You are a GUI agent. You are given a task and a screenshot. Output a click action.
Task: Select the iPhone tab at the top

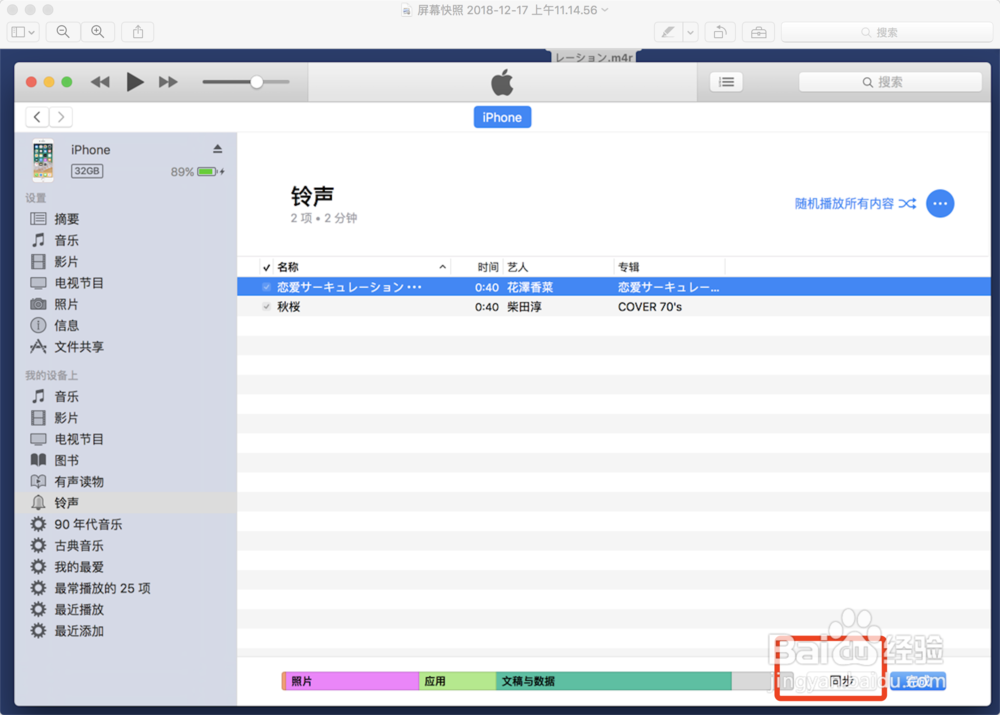point(502,117)
